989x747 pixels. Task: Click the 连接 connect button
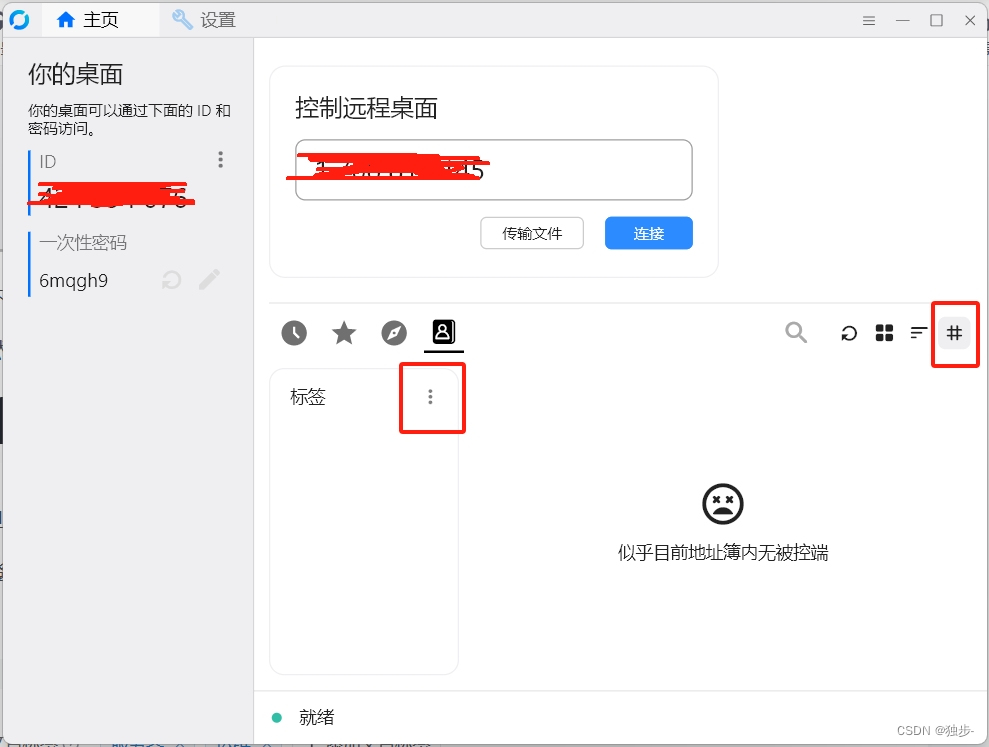click(x=648, y=233)
